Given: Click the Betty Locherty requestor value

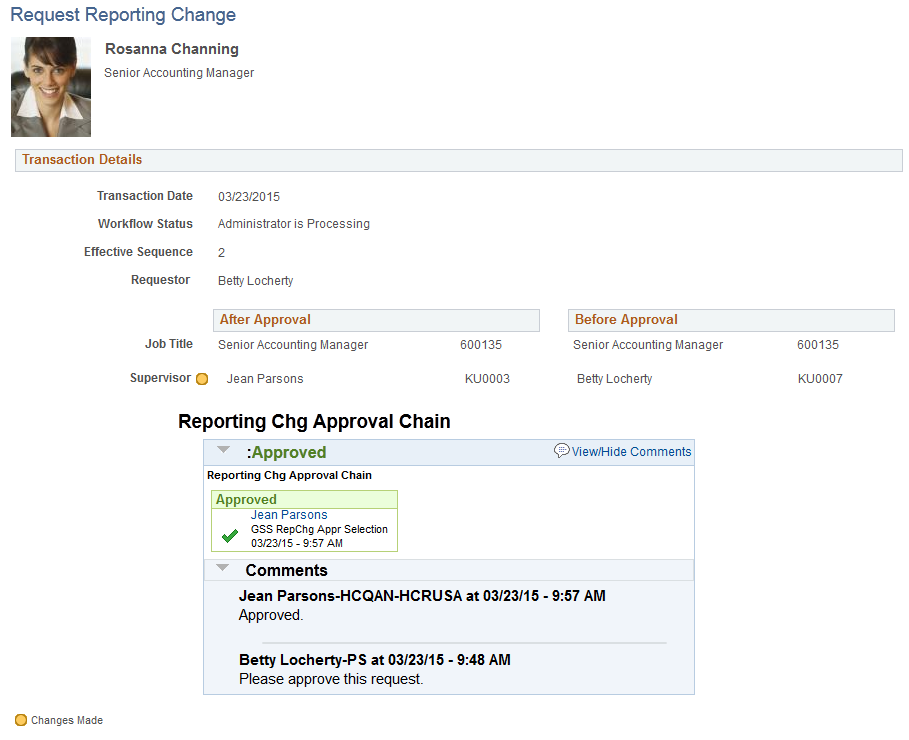Looking at the screenshot, I should 256,281.
